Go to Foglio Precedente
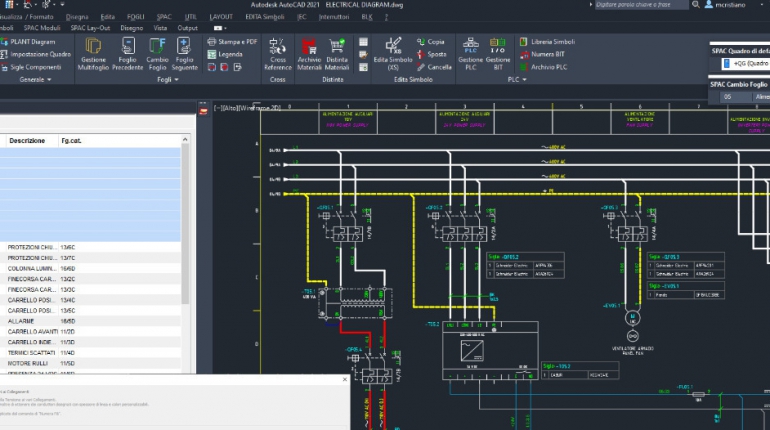Image resolution: width=770 pixels, height=430 pixels. click(127, 54)
